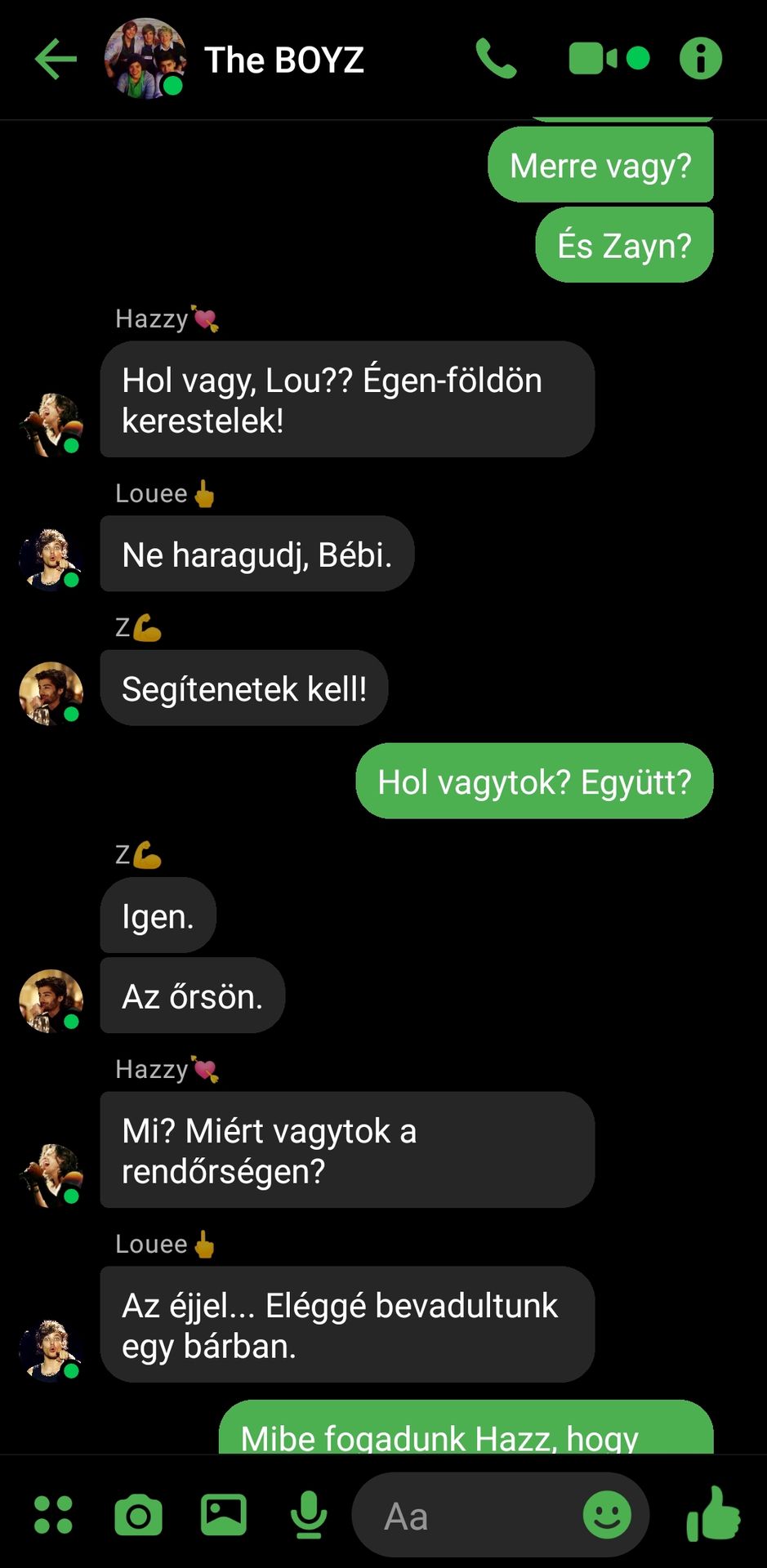The width and height of the screenshot is (767, 1568).
Task: Start a voice call with The BOYZ
Action: (x=496, y=59)
